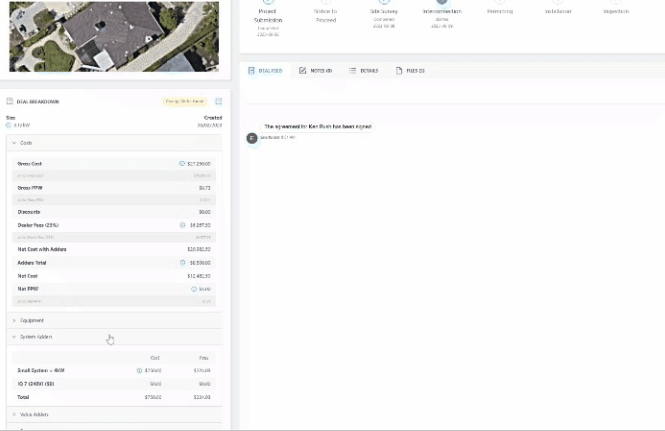Click the yellow status badge in Deal Breakdown

[185, 101]
